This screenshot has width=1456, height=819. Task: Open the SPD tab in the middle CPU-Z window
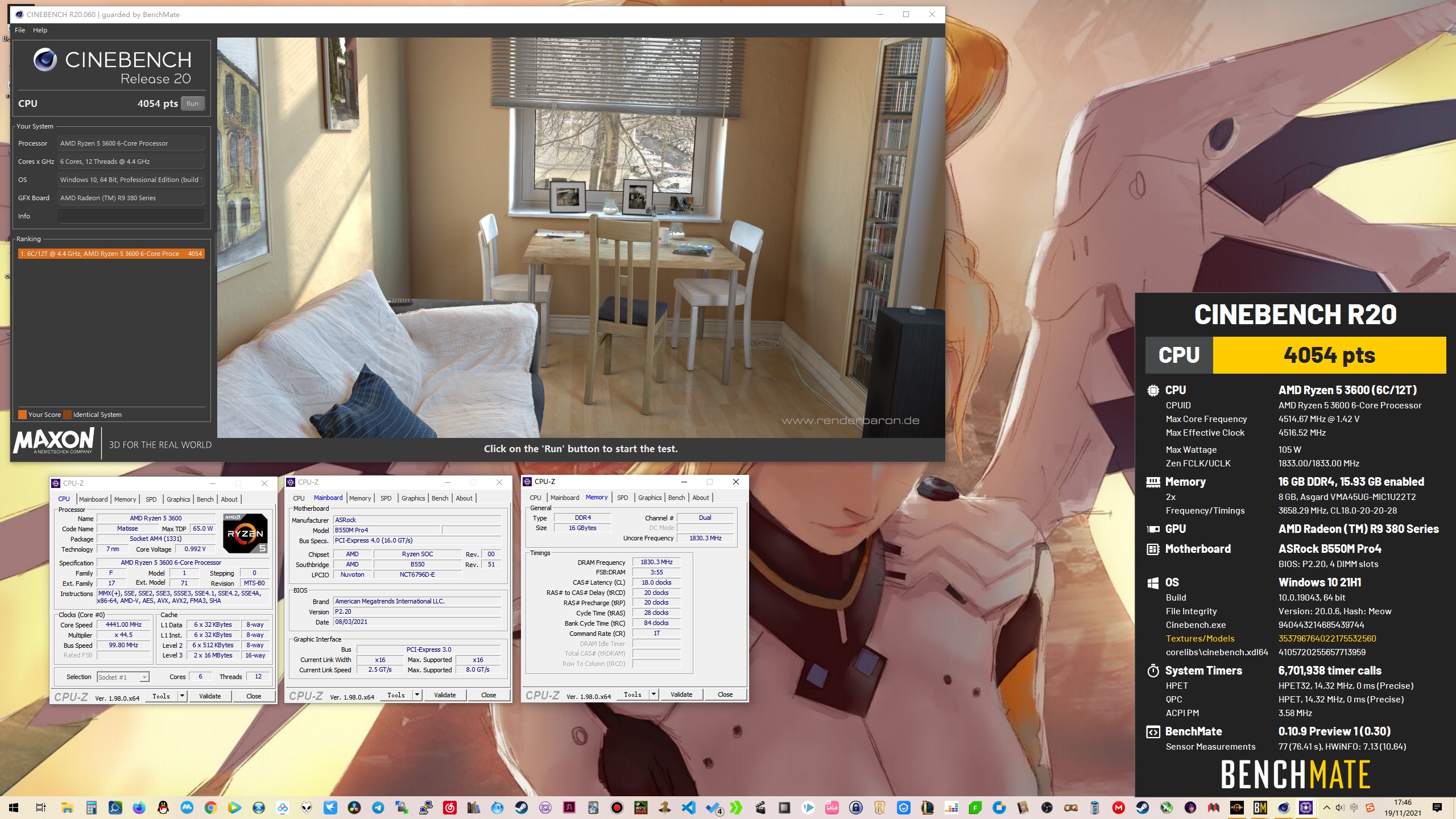[x=386, y=498]
